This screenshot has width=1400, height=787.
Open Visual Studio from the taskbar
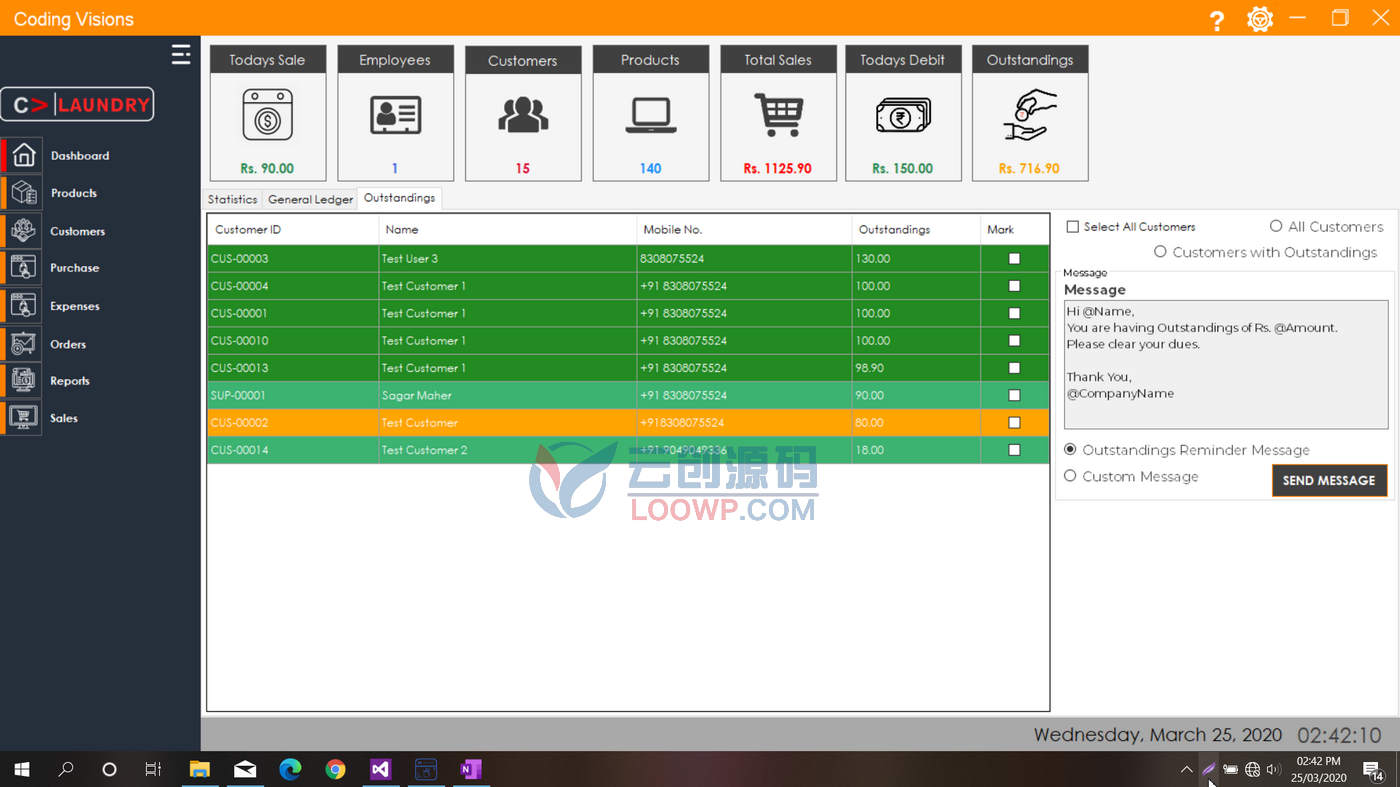pos(380,769)
